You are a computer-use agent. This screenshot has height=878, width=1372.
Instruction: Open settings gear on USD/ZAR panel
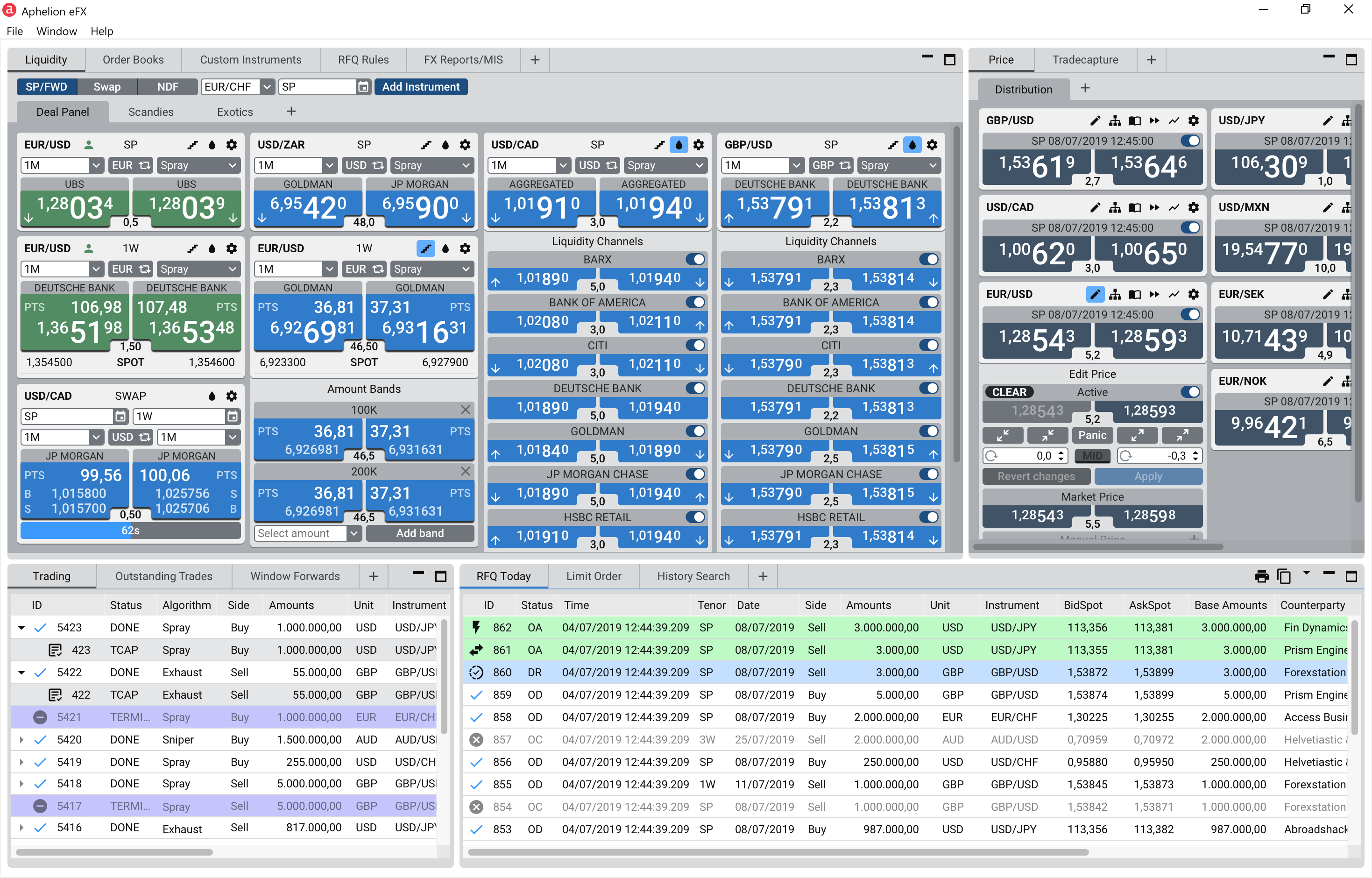465,145
